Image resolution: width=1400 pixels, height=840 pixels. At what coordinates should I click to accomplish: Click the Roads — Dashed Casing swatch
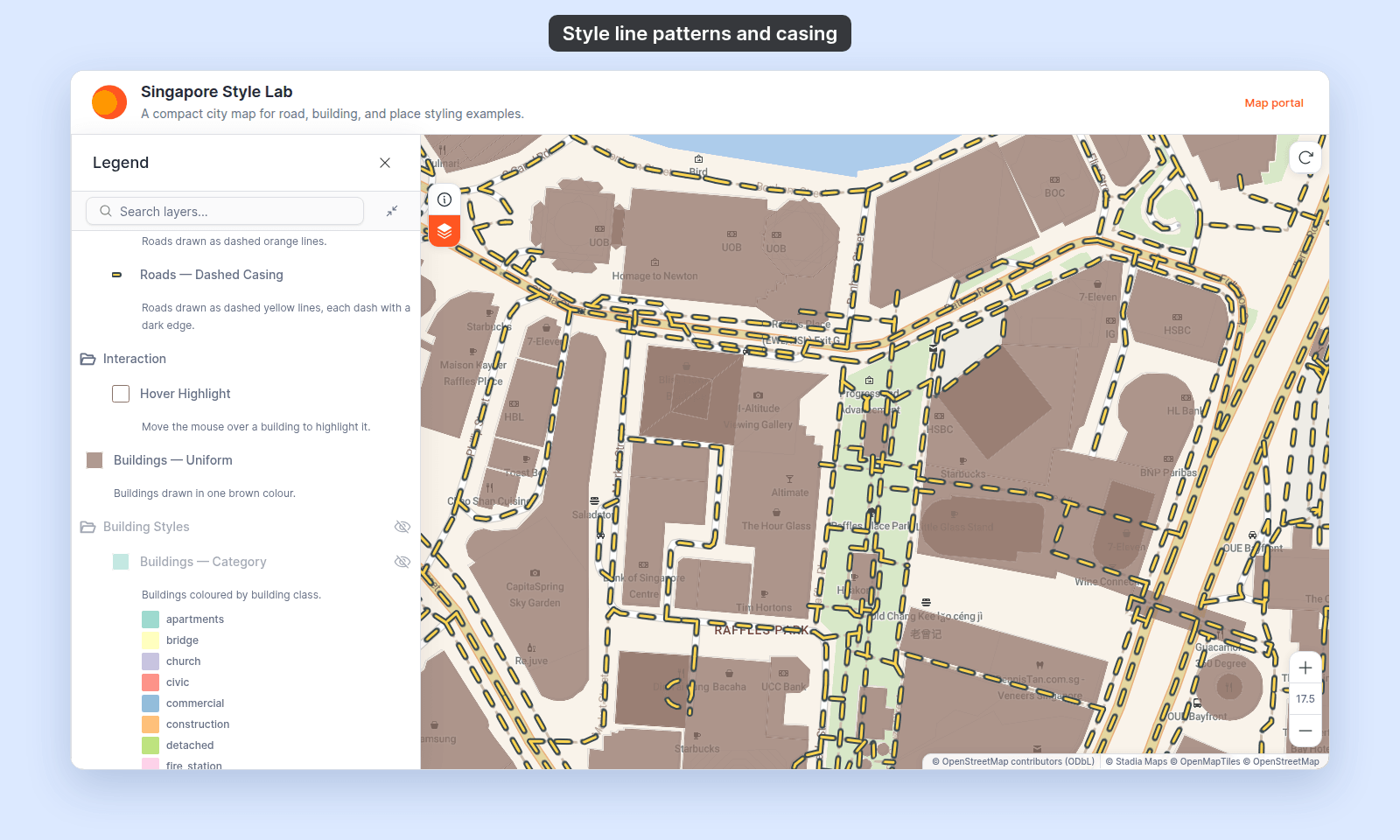pyautogui.click(x=116, y=275)
